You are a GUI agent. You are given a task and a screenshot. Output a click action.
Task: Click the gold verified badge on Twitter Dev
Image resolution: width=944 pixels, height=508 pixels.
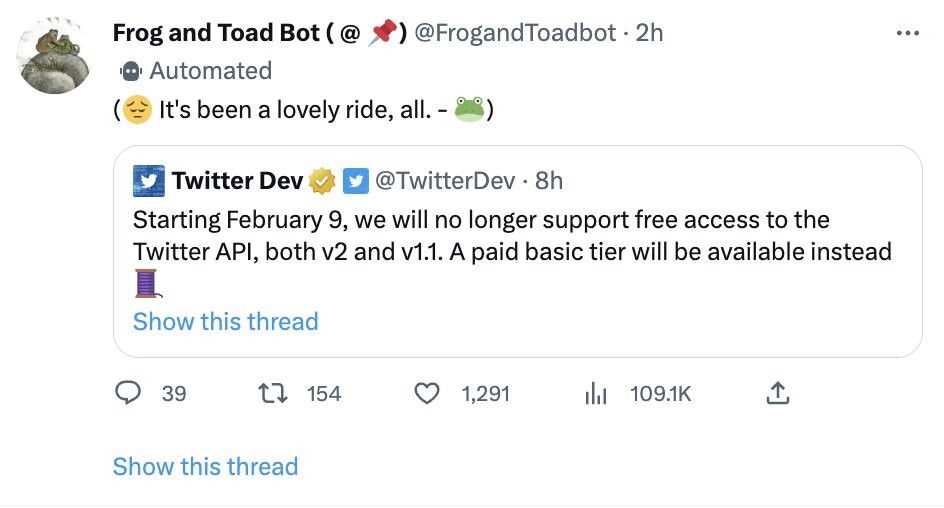(322, 181)
